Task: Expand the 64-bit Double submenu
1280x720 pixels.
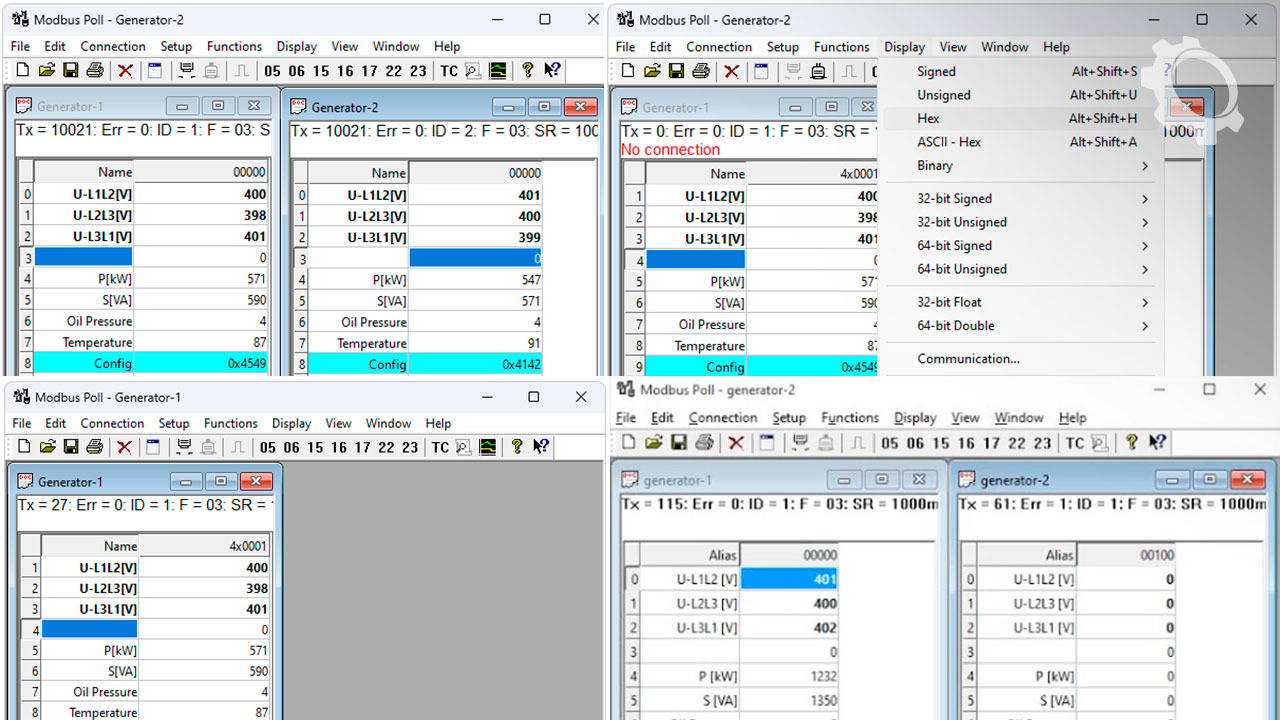Action: [x=1145, y=326]
